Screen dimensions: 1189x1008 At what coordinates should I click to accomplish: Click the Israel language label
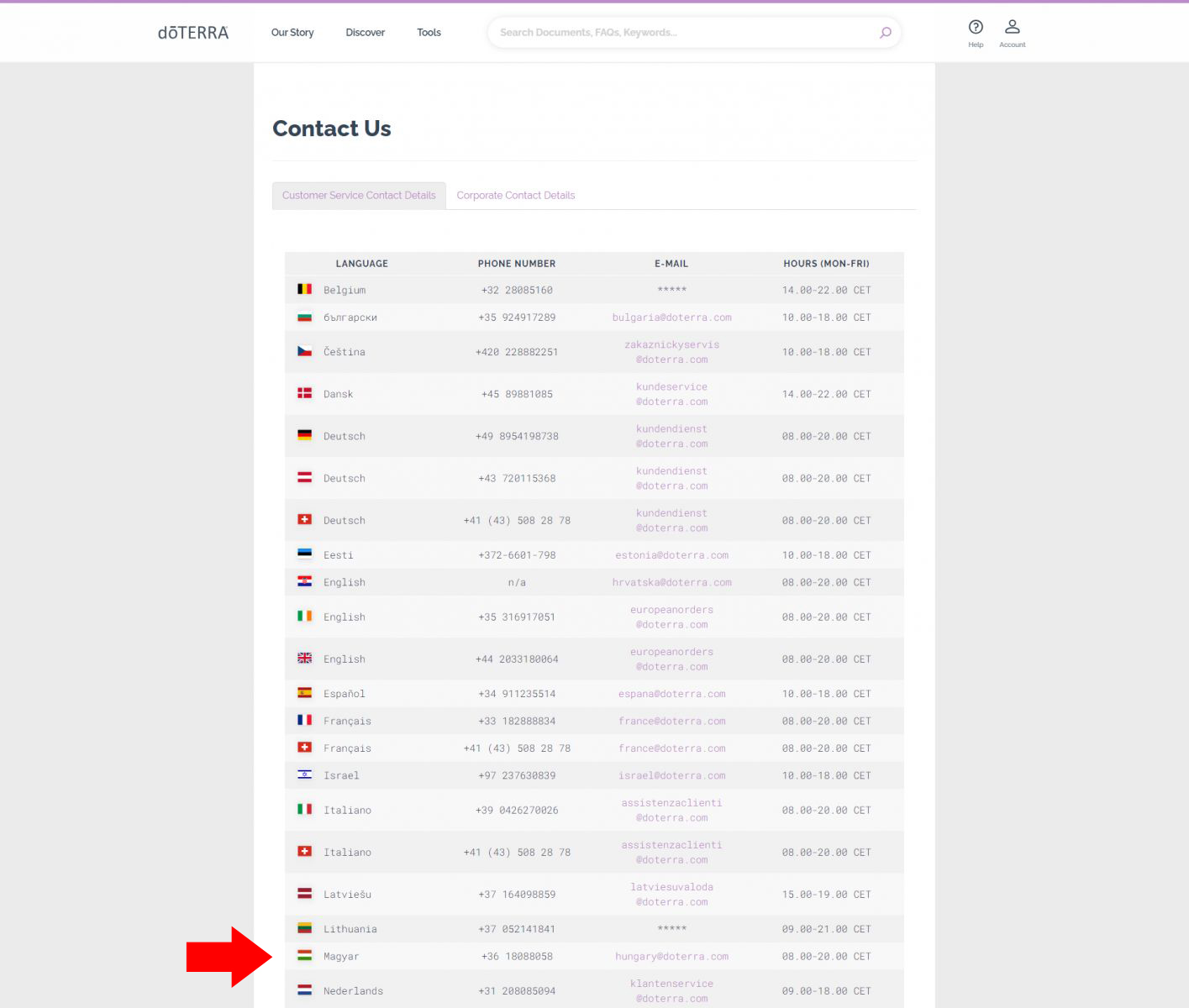point(341,775)
